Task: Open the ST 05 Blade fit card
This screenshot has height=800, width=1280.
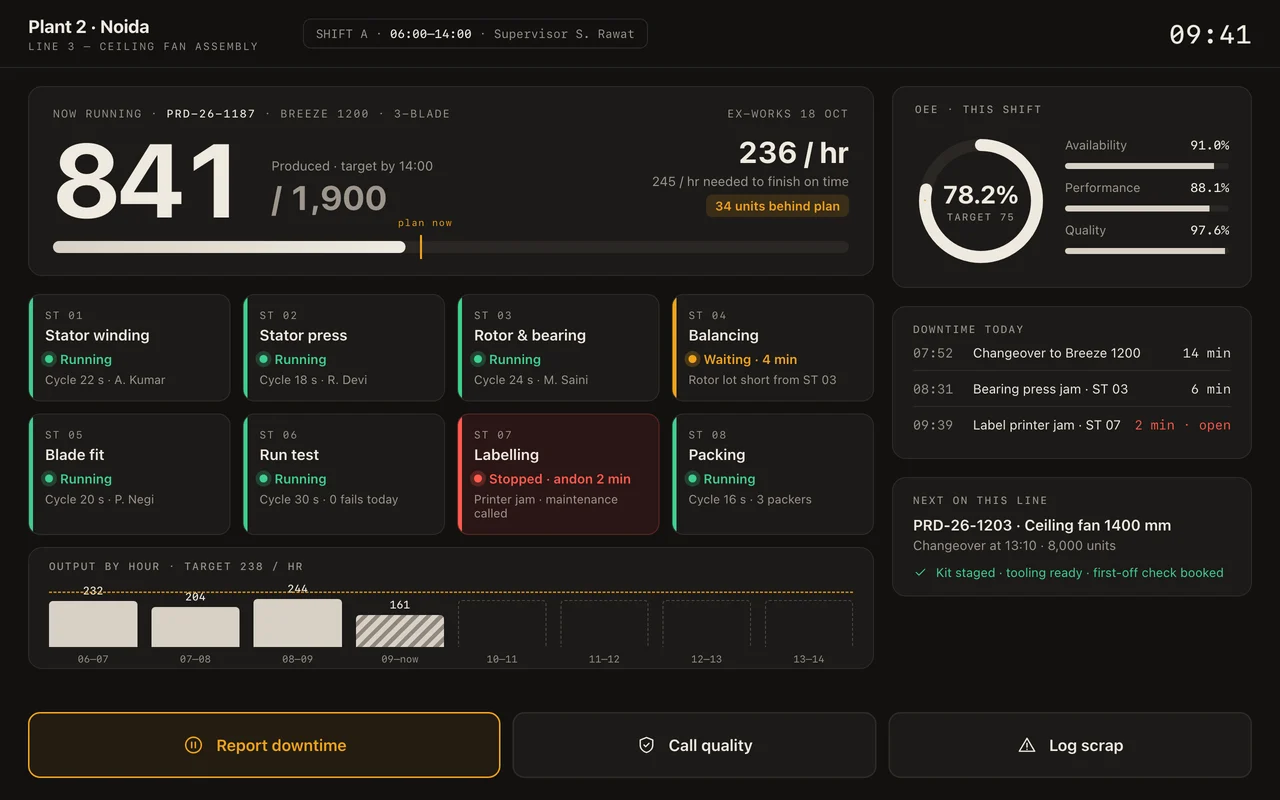Action: (x=130, y=474)
